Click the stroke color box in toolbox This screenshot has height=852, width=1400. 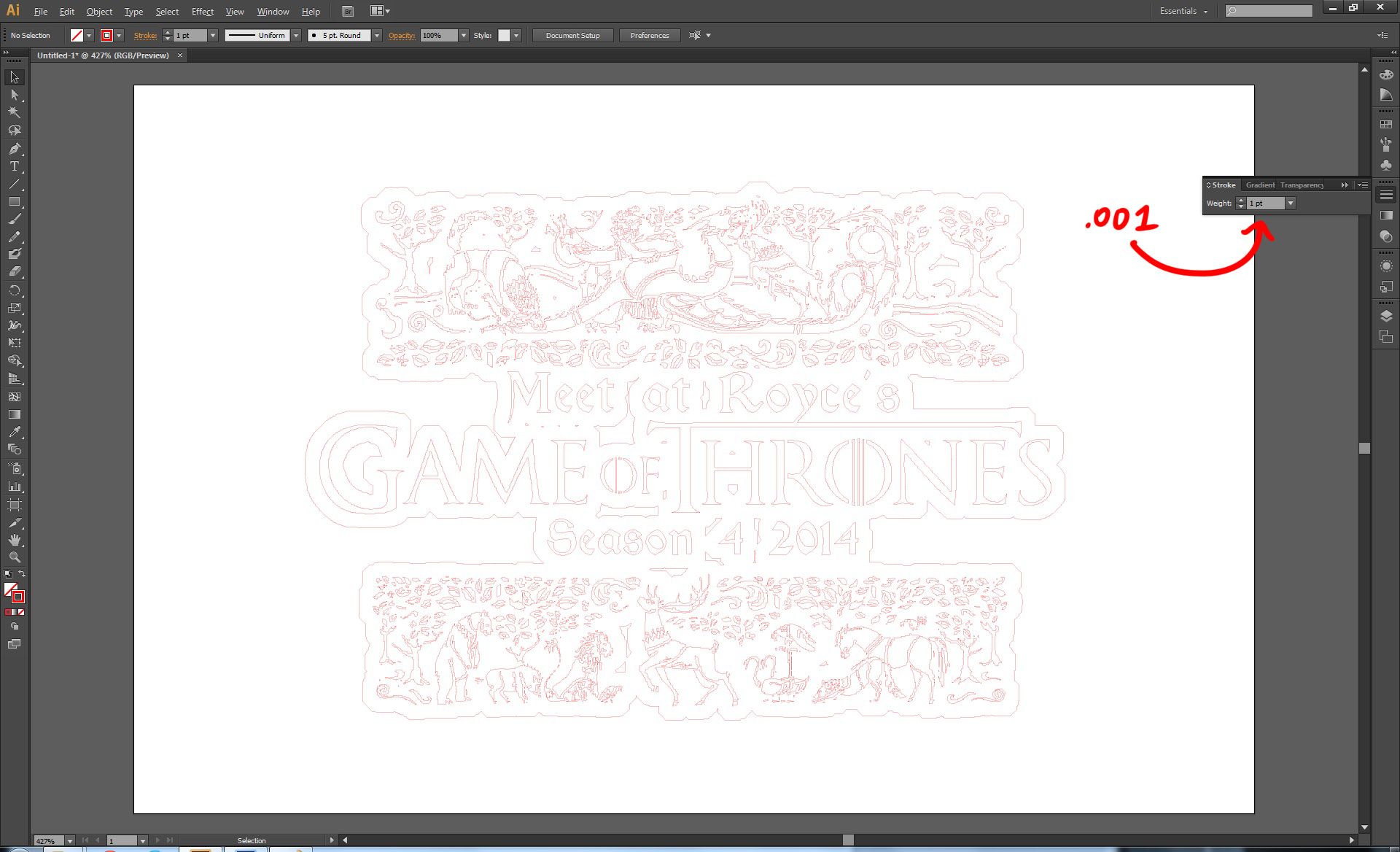(x=18, y=597)
